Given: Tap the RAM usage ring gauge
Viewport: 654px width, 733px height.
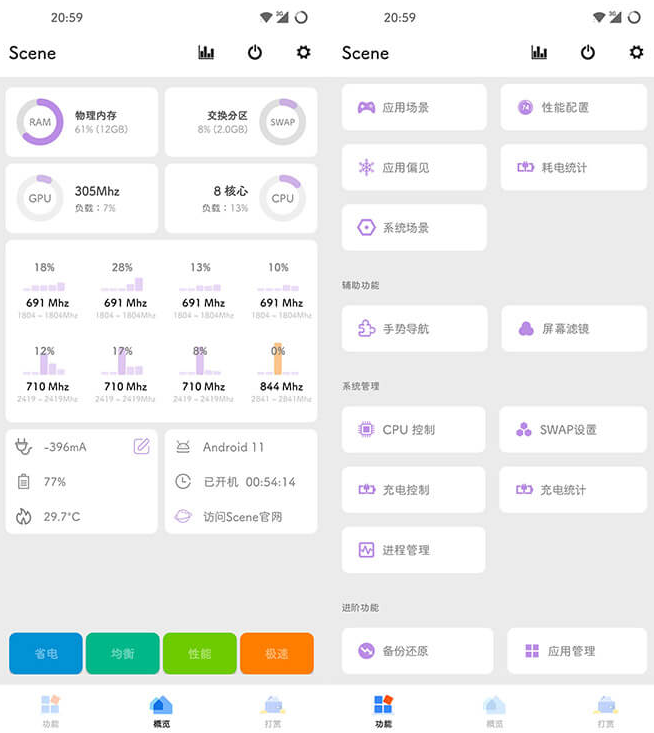Looking at the screenshot, I should coord(40,122).
